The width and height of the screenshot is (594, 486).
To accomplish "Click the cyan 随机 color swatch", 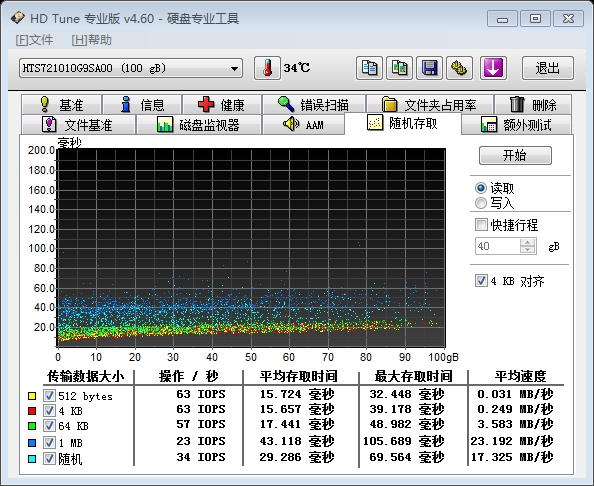I will pos(32,459).
